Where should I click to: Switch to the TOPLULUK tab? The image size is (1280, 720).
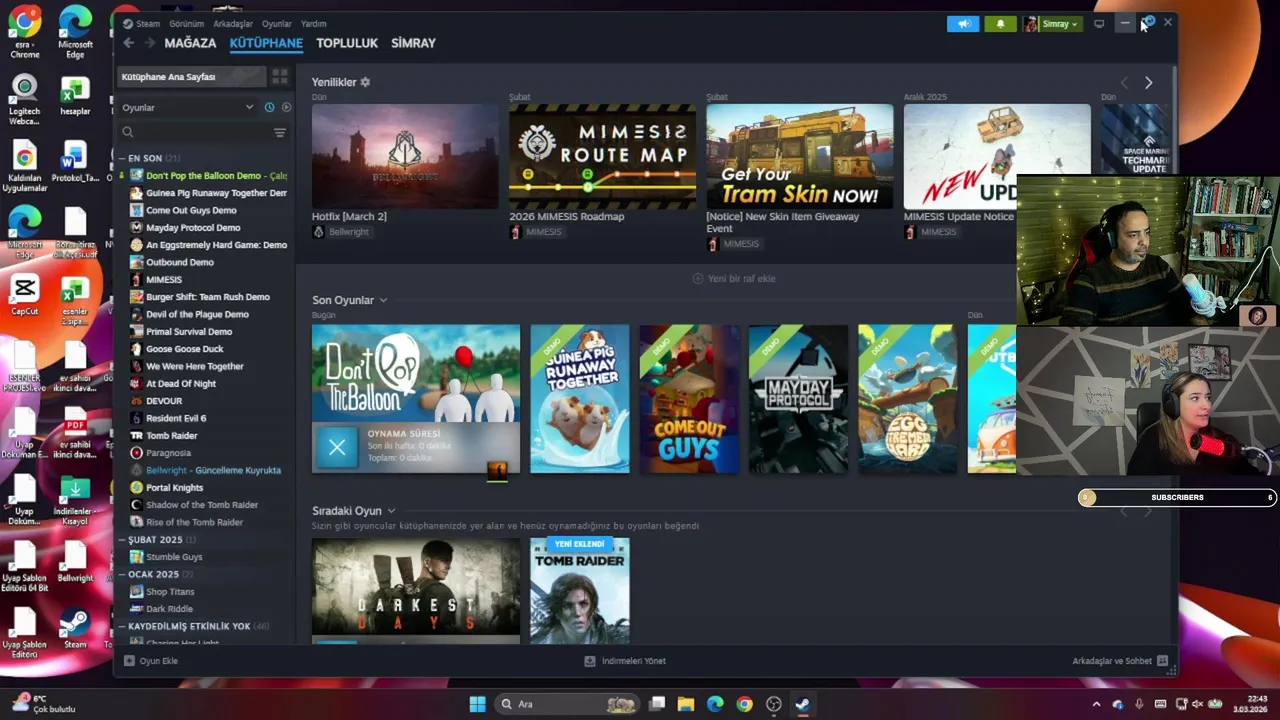pos(347,43)
